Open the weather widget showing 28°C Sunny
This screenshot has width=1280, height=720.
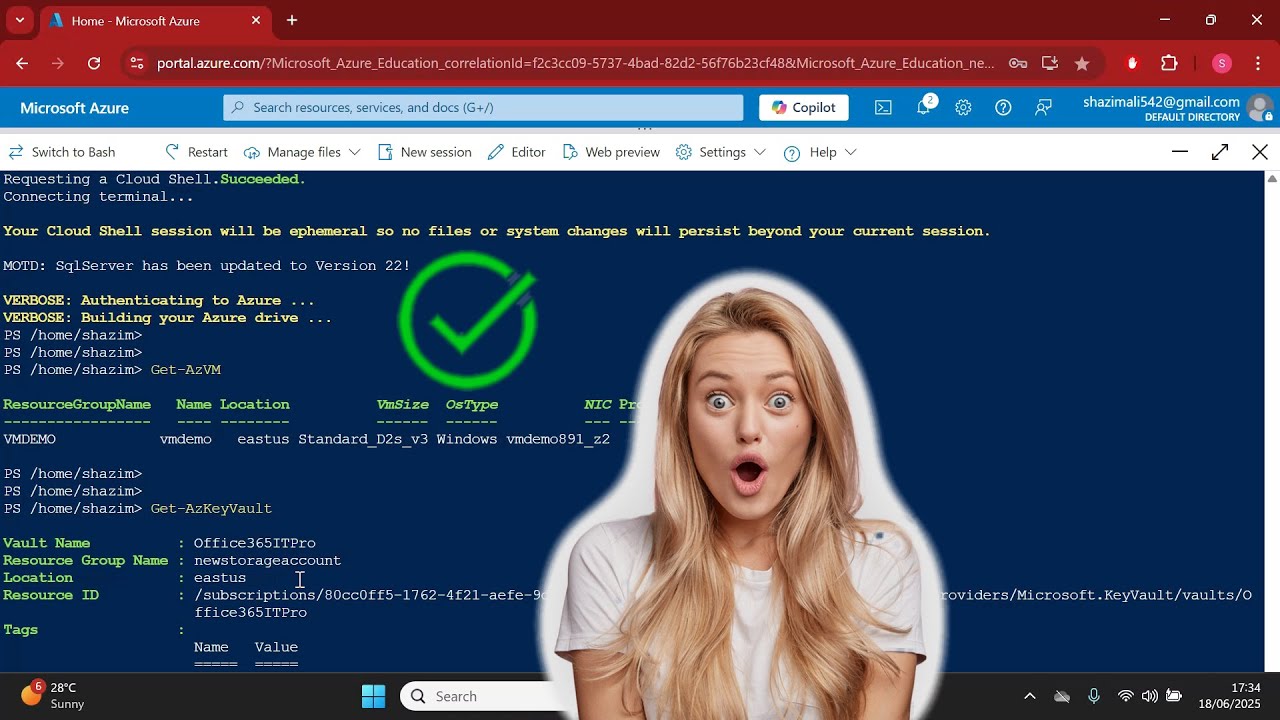click(52, 695)
